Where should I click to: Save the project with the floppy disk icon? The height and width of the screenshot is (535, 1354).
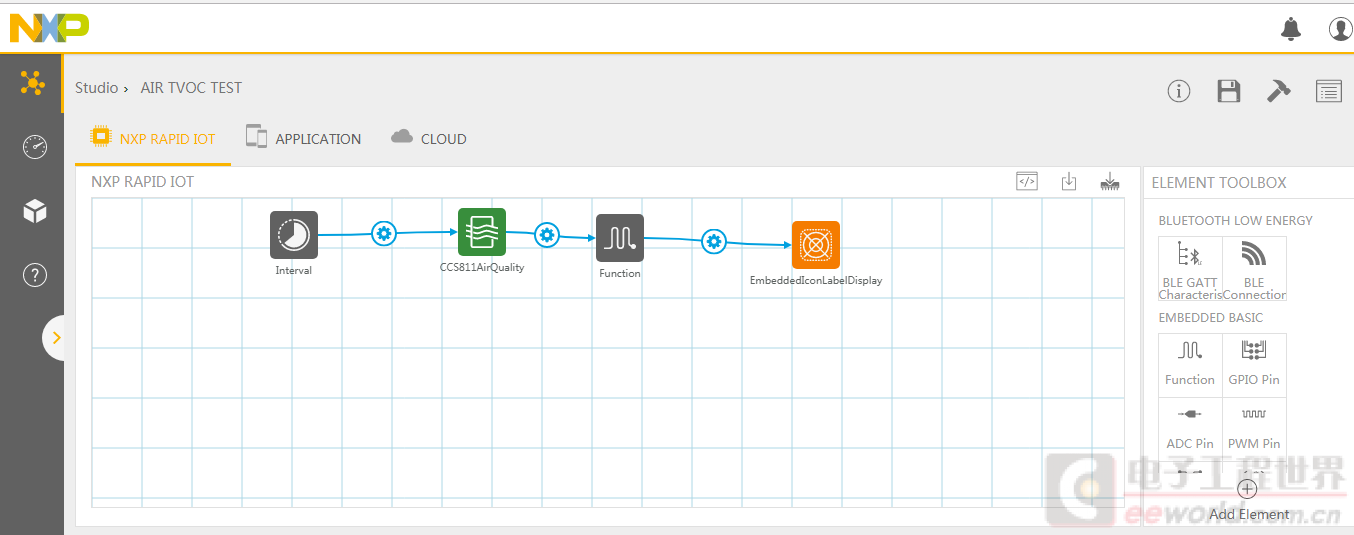coord(1229,91)
